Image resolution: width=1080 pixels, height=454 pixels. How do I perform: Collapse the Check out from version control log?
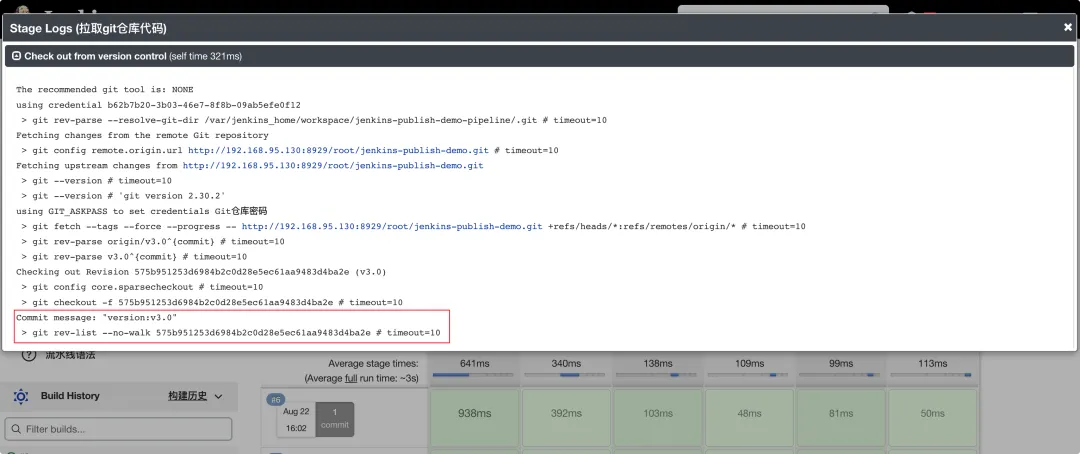(17, 56)
